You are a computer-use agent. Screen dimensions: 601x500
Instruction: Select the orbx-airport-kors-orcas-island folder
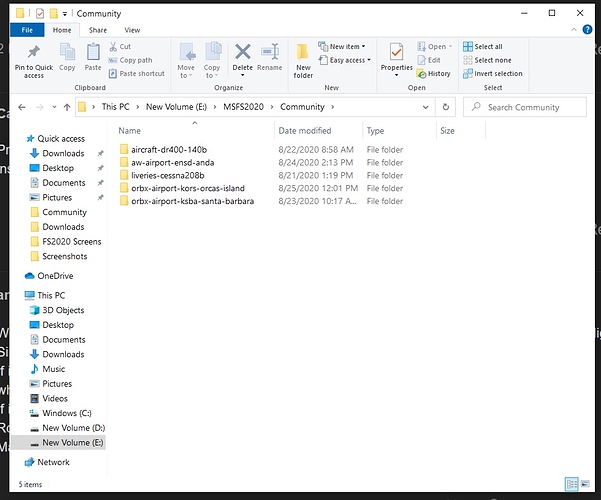tap(187, 188)
